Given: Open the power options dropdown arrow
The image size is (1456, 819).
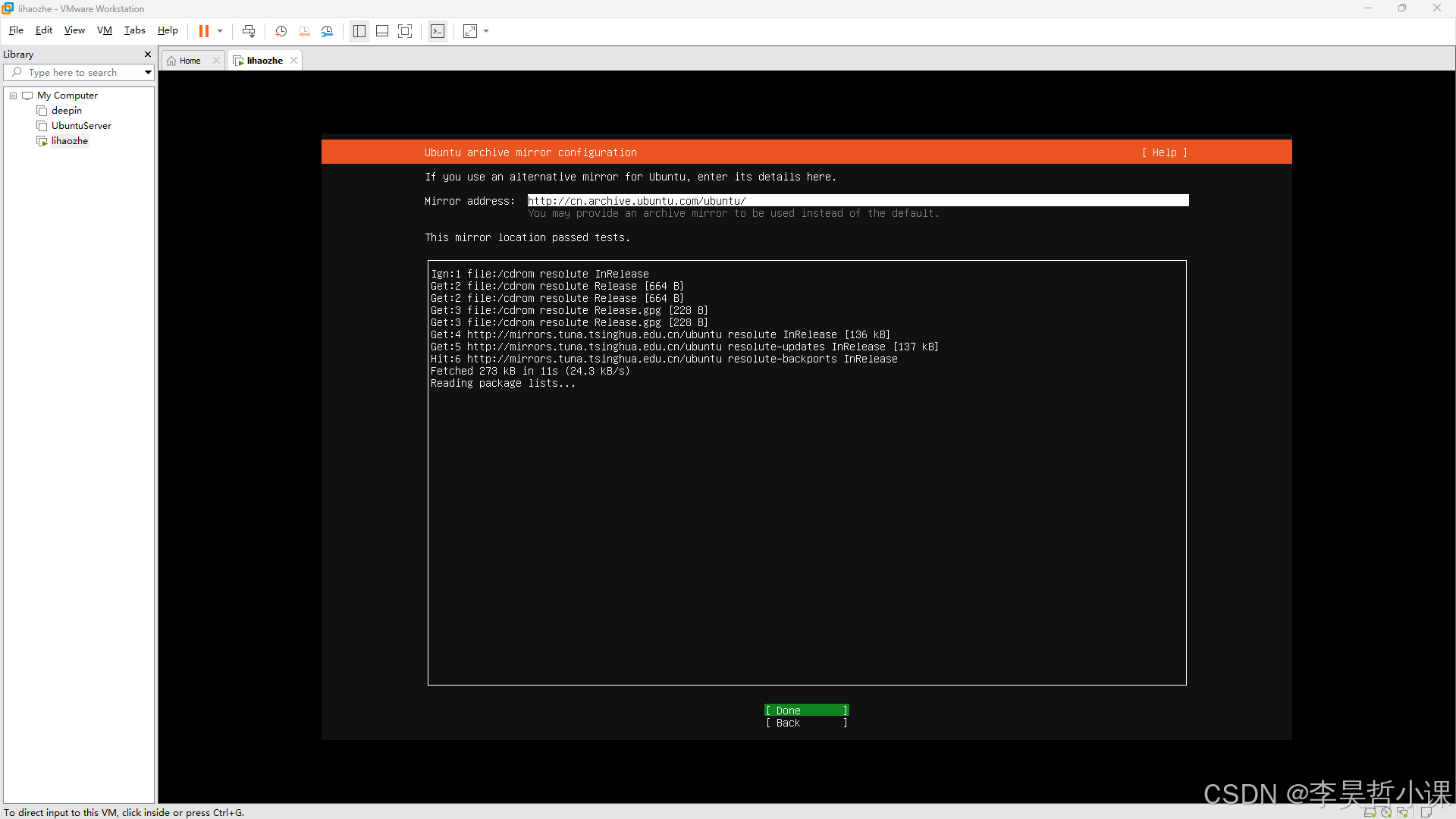Looking at the screenshot, I should click(x=220, y=31).
